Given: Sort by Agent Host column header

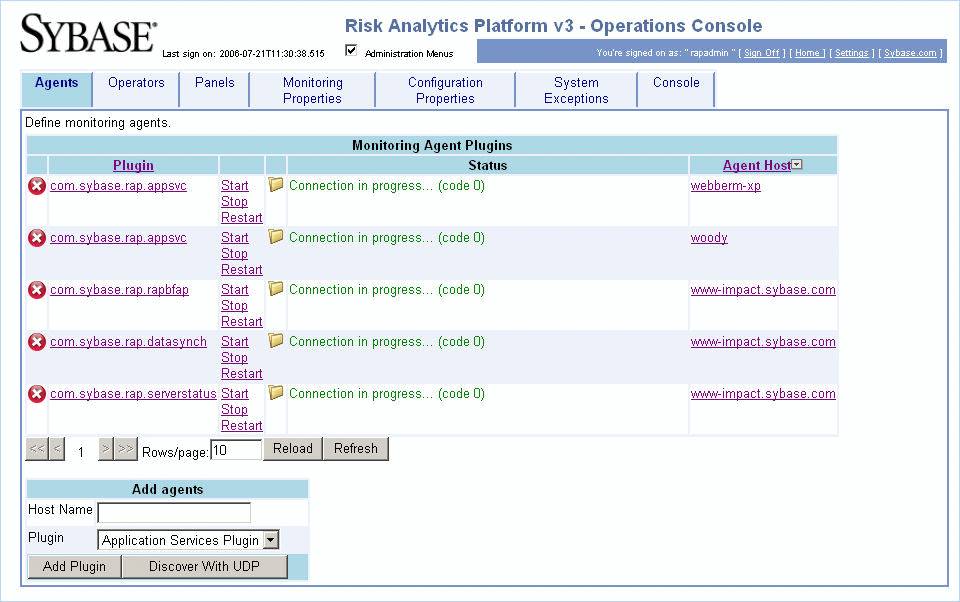Looking at the screenshot, I should click(757, 165).
